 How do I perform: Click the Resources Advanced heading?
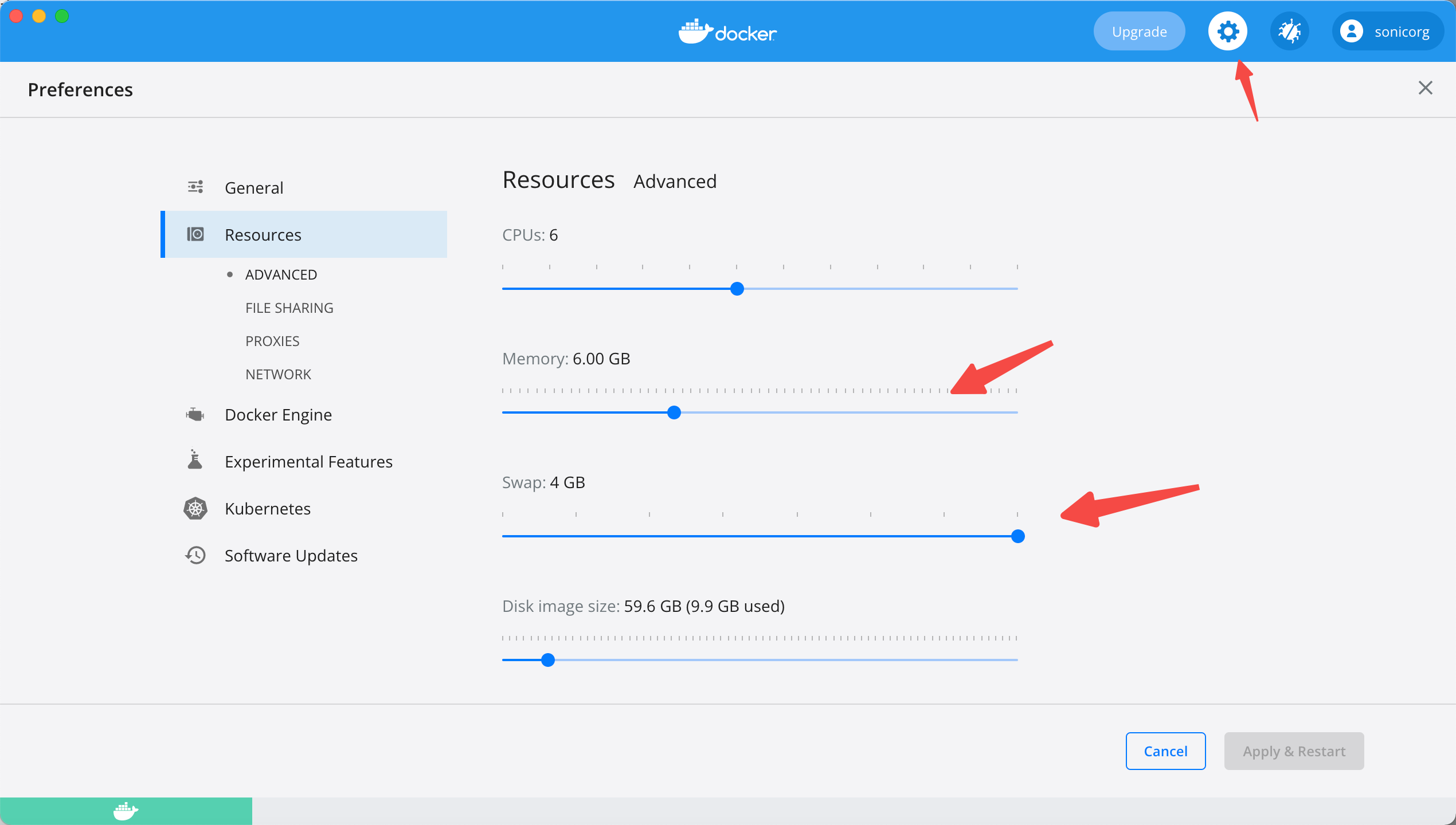(609, 180)
